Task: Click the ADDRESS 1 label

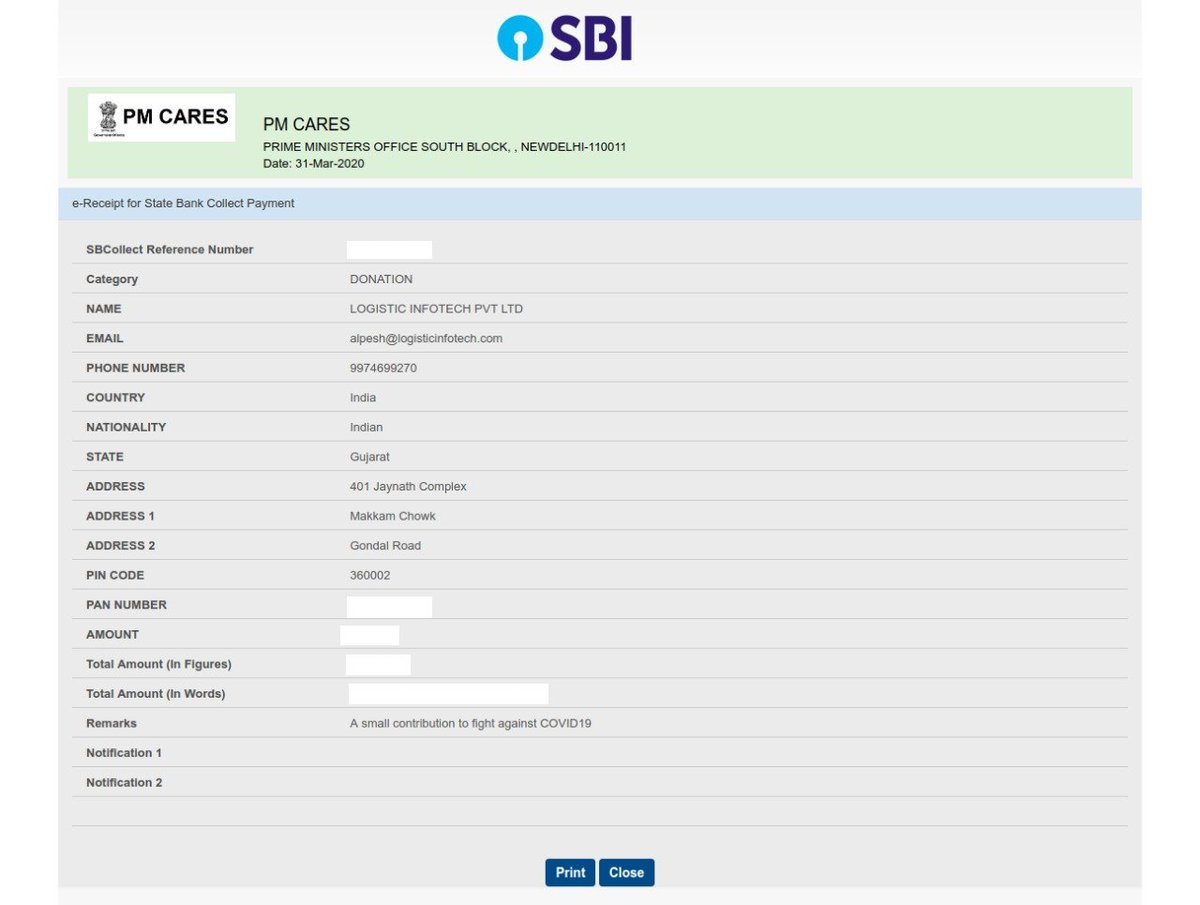Action: [x=120, y=516]
